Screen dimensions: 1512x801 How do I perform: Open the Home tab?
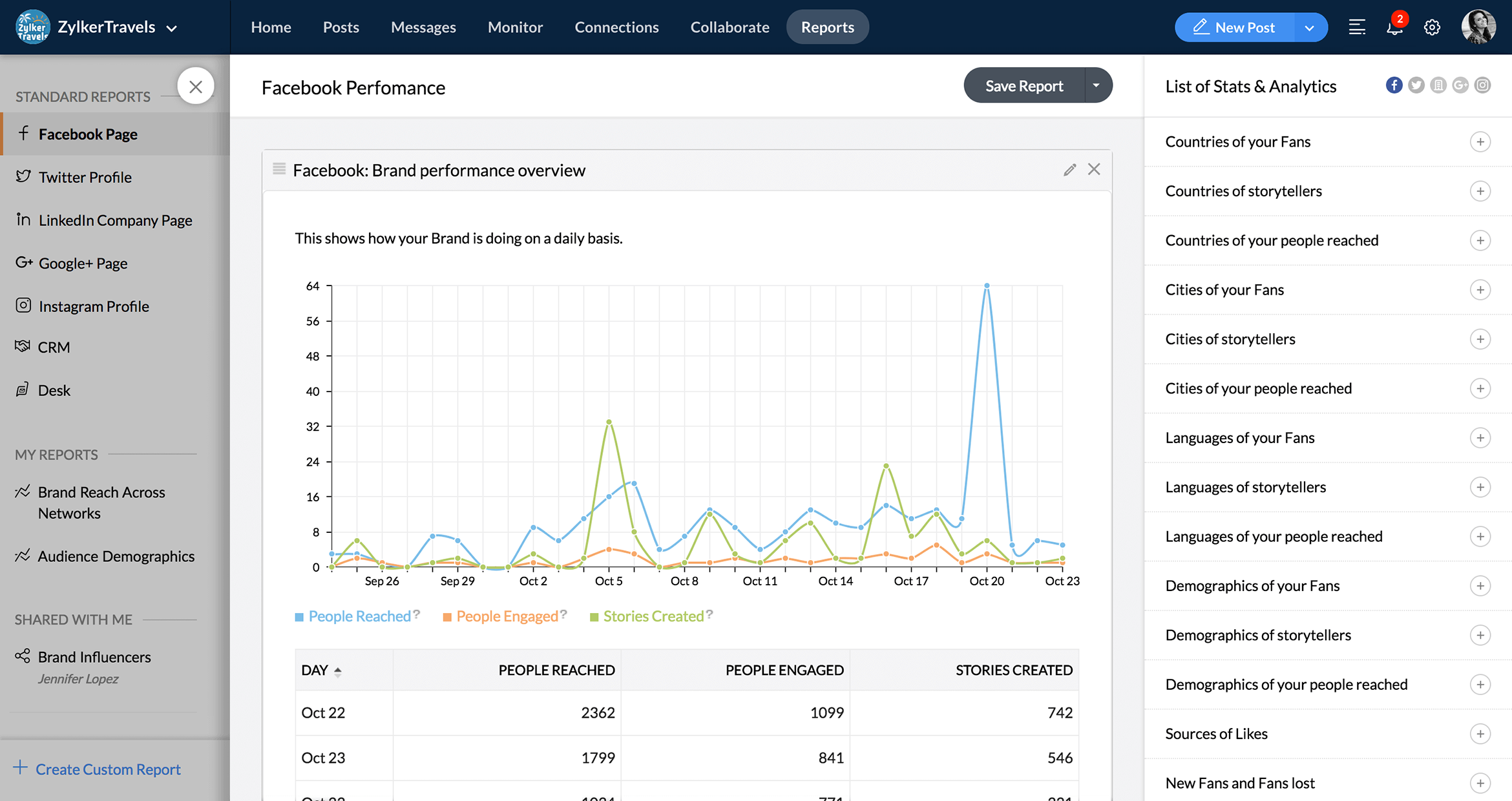271,27
